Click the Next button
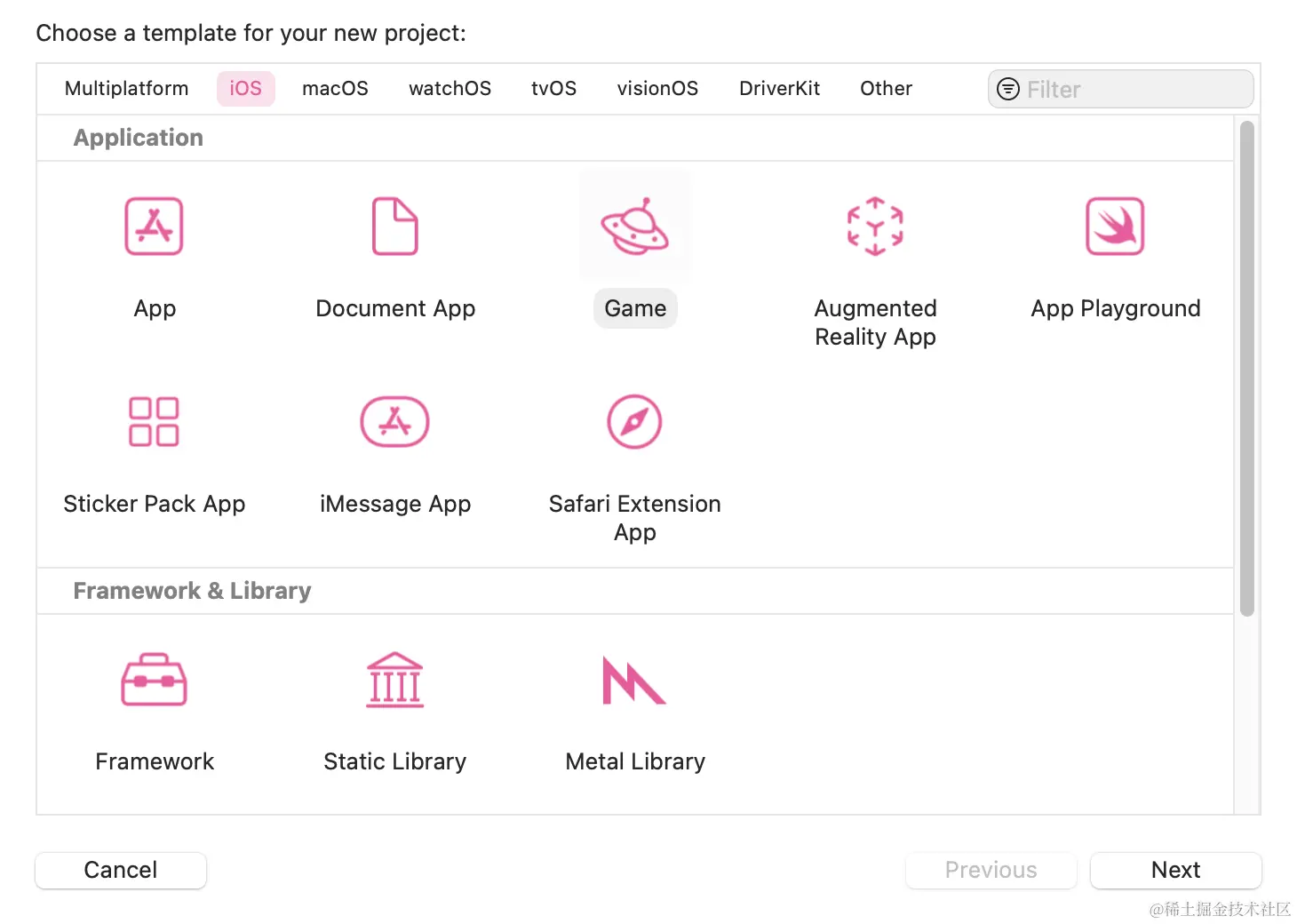The image size is (1297, 924). click(x=1175, y=870)
